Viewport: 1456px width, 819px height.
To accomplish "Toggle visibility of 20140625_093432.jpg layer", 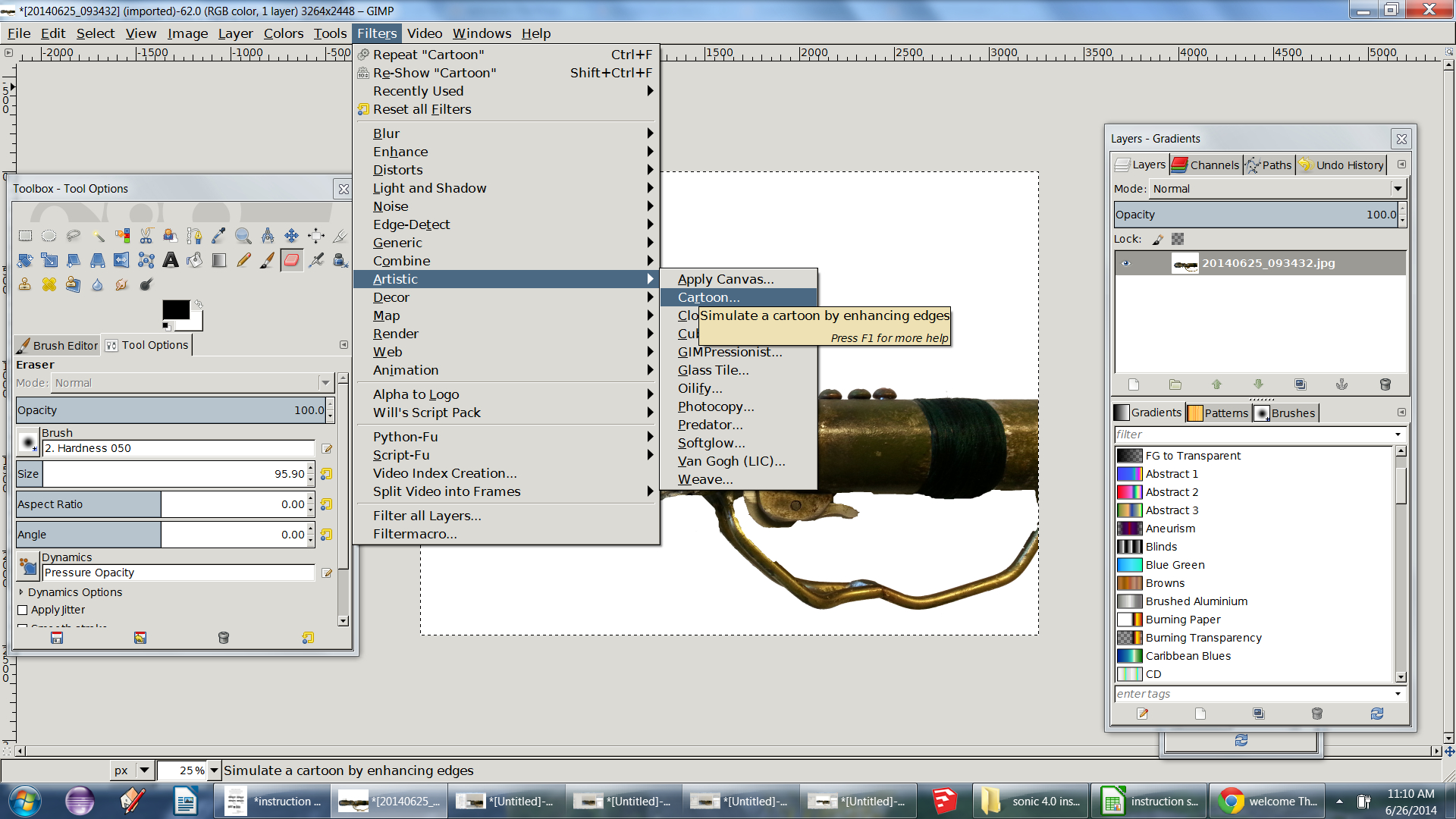I will [x=1126, y=263].
